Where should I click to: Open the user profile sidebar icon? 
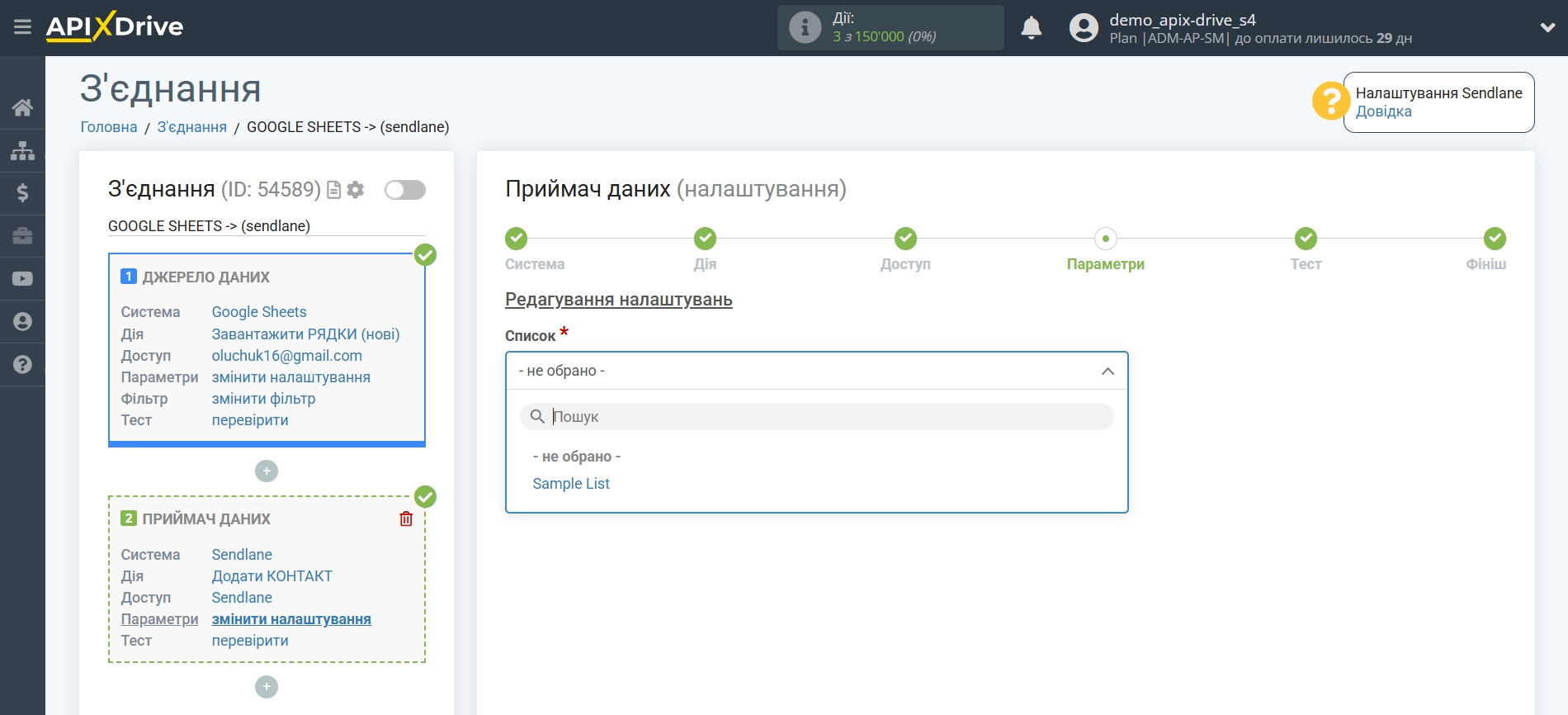click(x=22, y=322)
